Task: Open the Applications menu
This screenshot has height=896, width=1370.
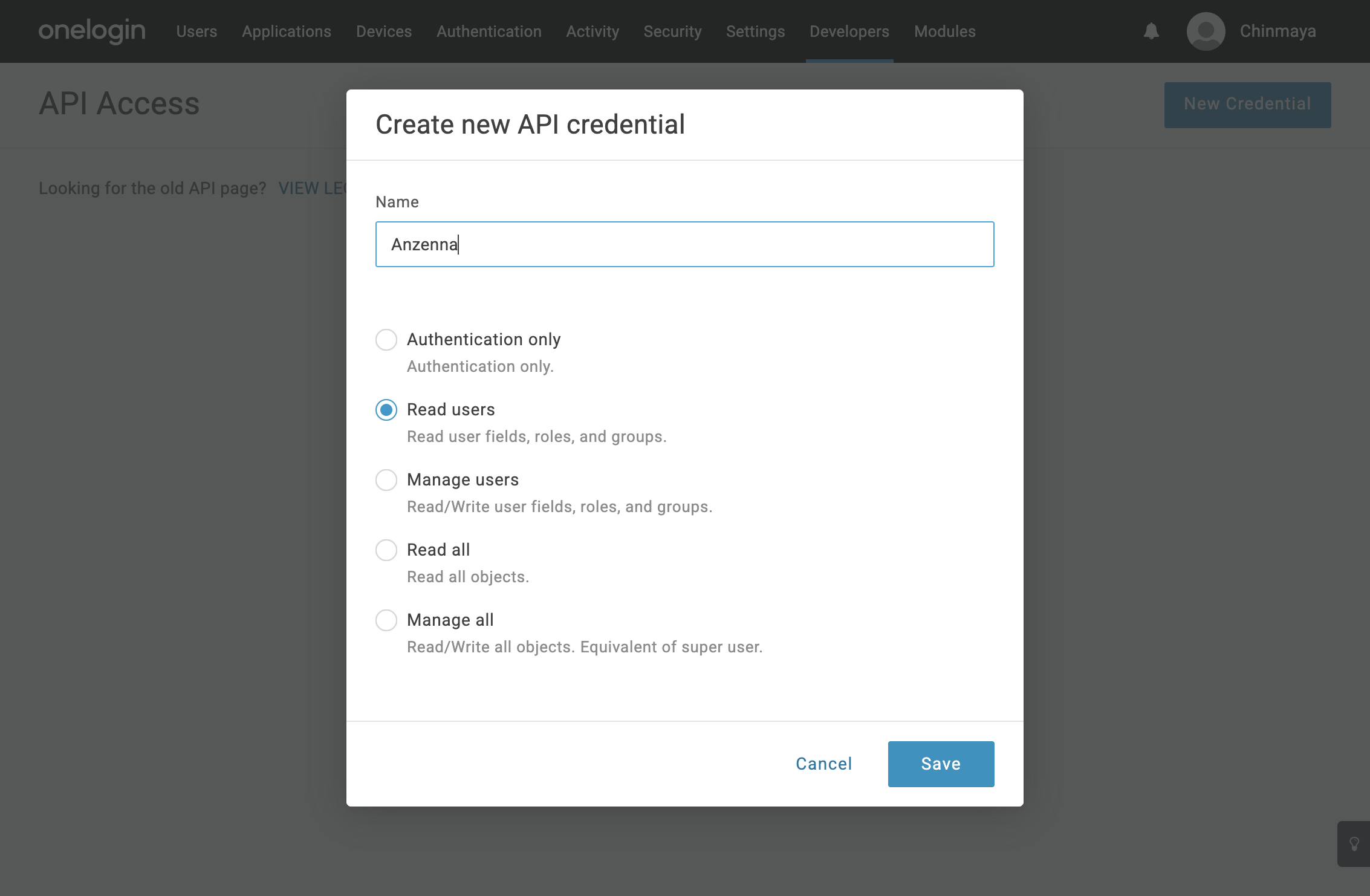Action: (x=287, y=31)
